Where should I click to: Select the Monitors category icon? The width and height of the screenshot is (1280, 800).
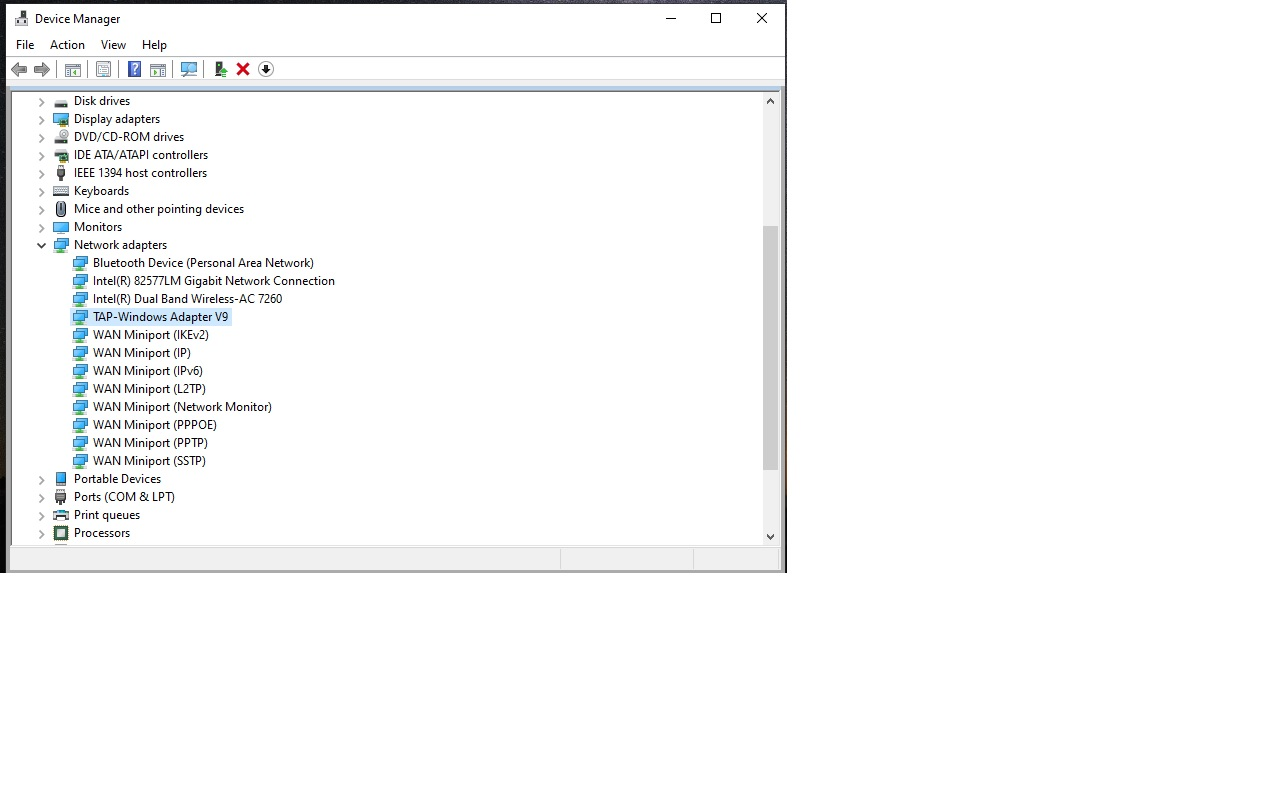point(61,227)
